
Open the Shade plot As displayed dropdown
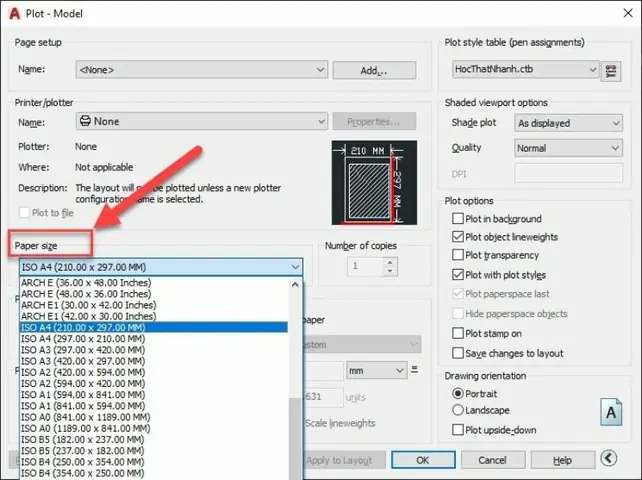tap(568, 123)
